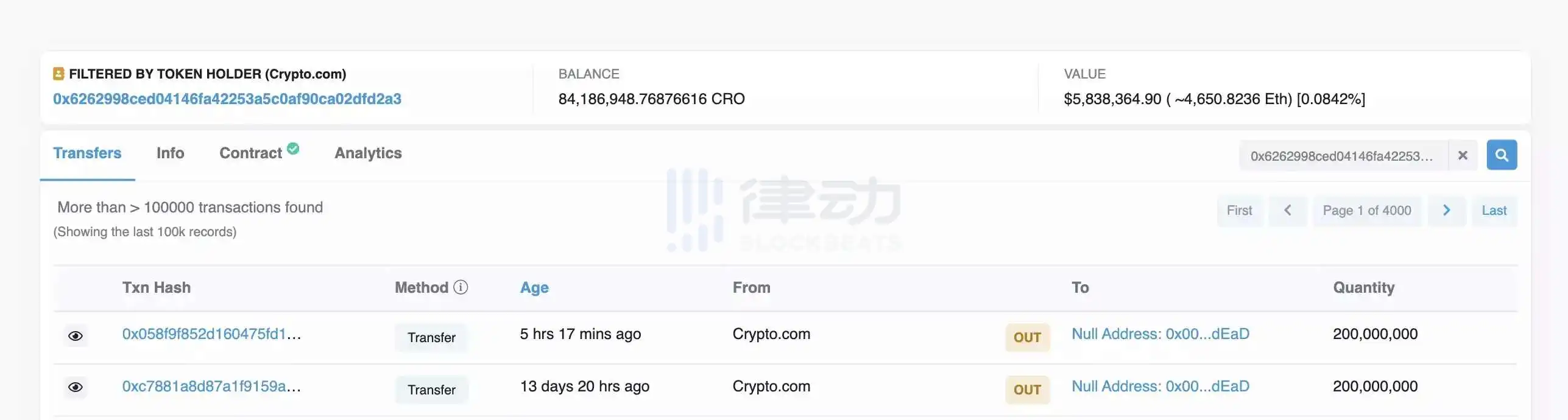This screenshot has width=1568, height=420.
Task: Open the Method filter labeled Transfer on first row
Action: click(x=431, y=337)
